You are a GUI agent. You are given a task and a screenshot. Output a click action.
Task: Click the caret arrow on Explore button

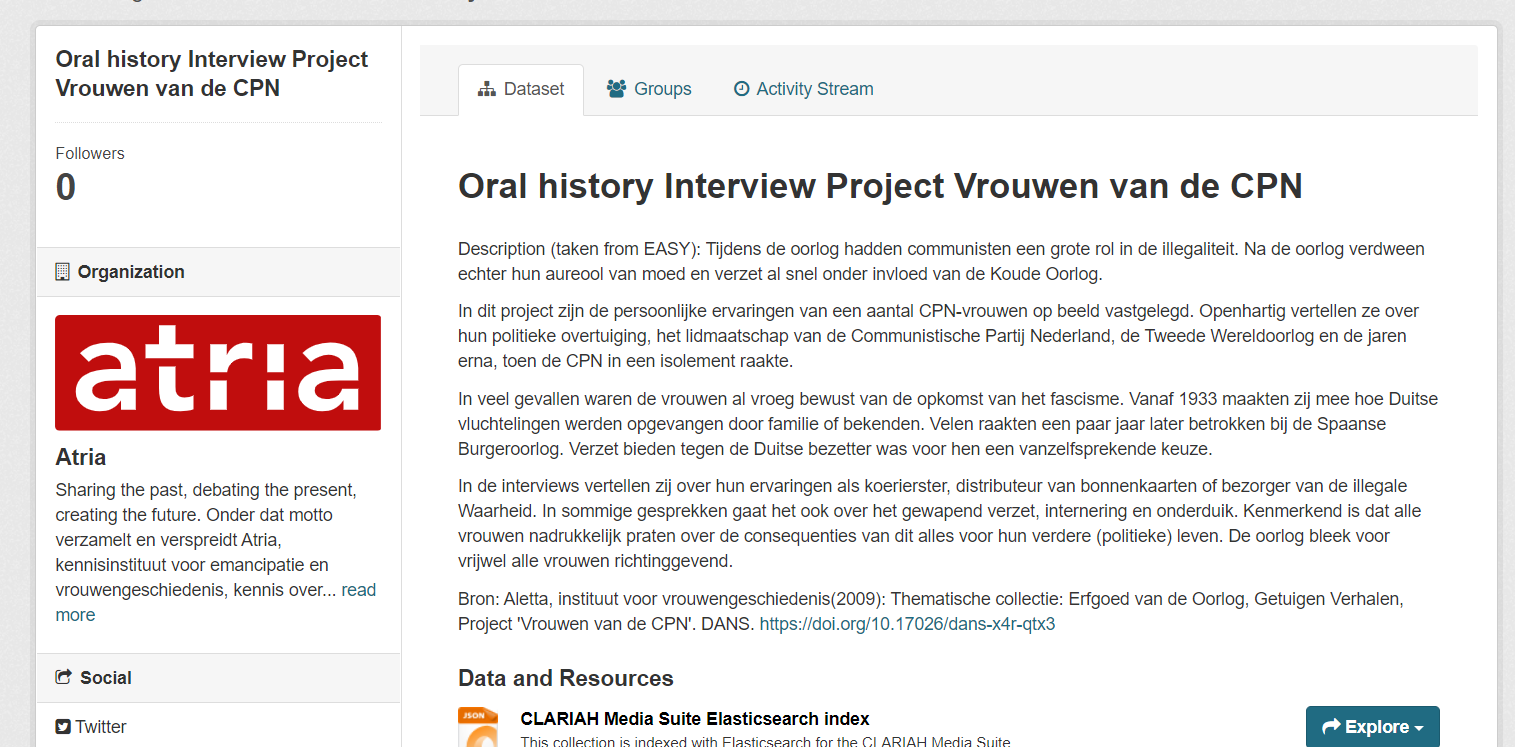(1419, 728)
